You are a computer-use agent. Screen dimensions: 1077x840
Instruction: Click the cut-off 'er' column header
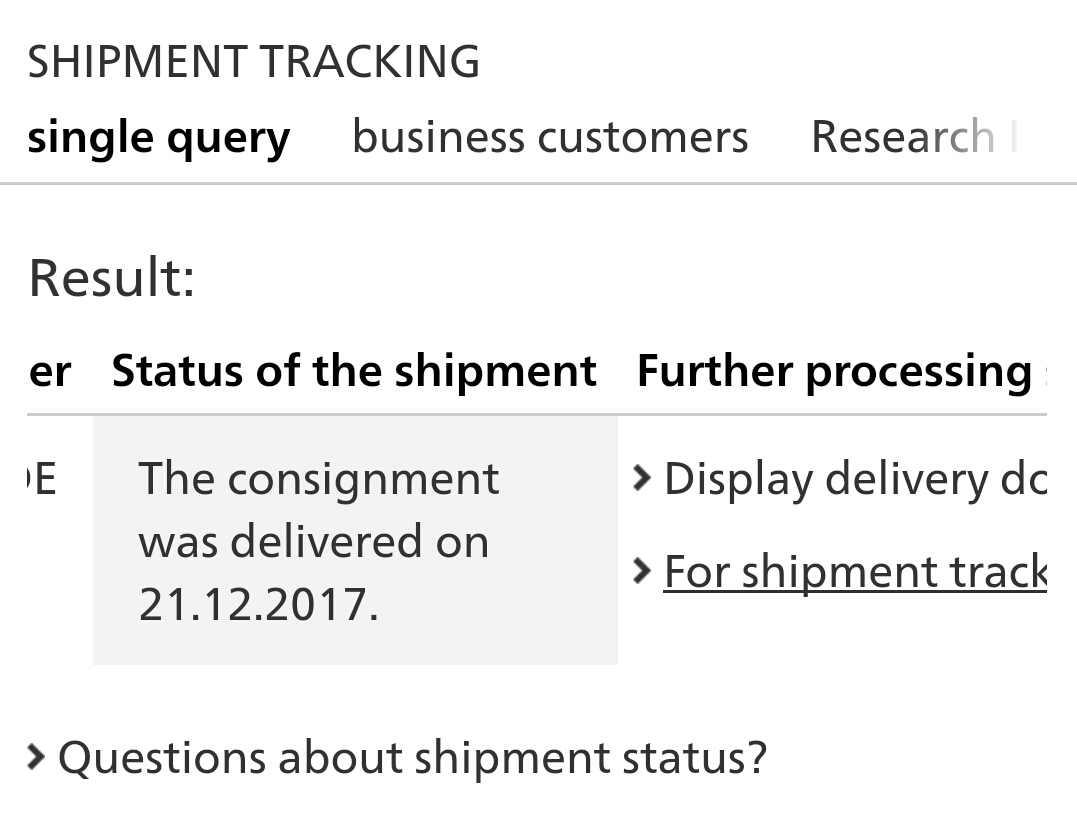pos(49,372)
